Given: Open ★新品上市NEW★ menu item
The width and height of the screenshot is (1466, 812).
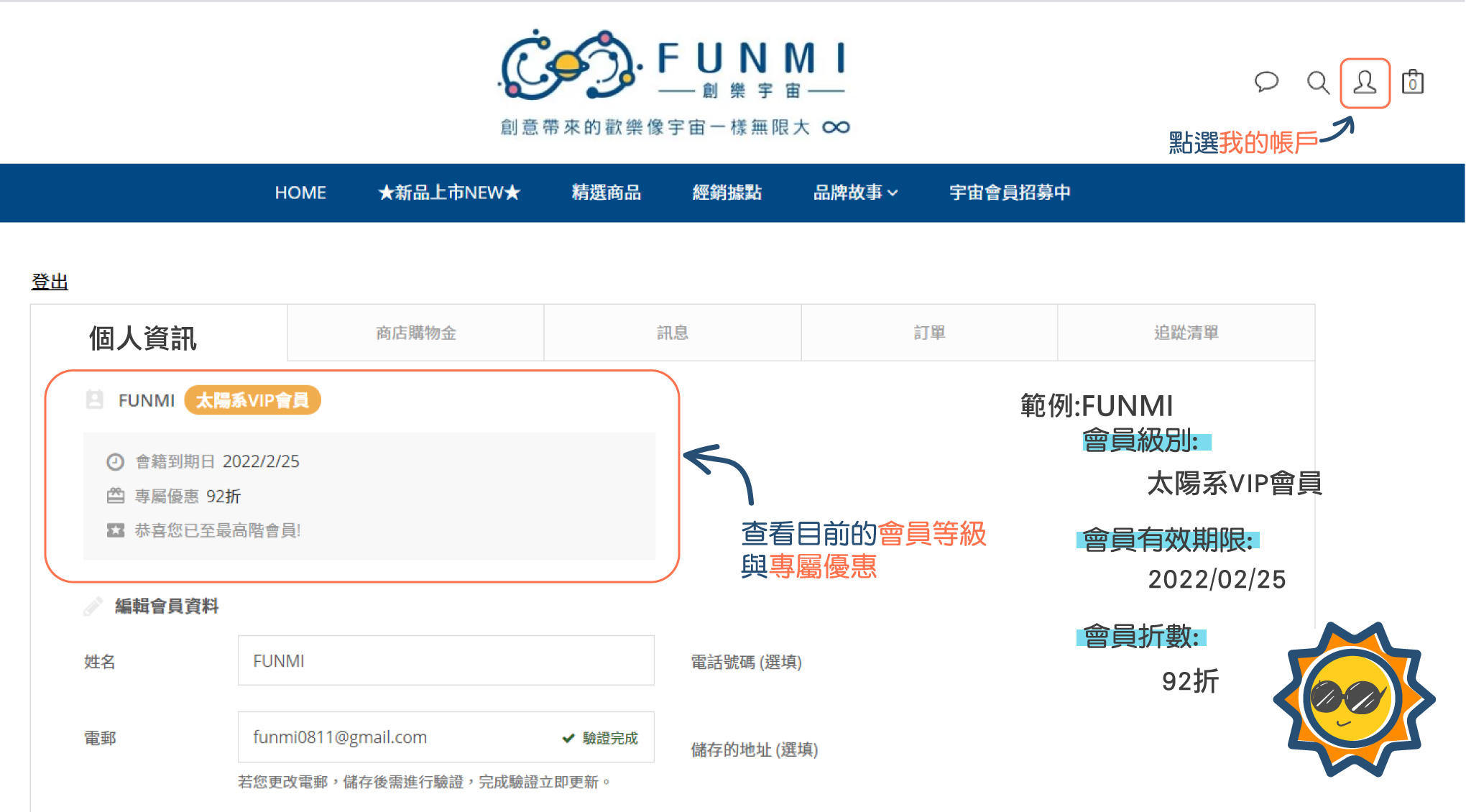Looking at the screenshot, I should click(449, 193).
